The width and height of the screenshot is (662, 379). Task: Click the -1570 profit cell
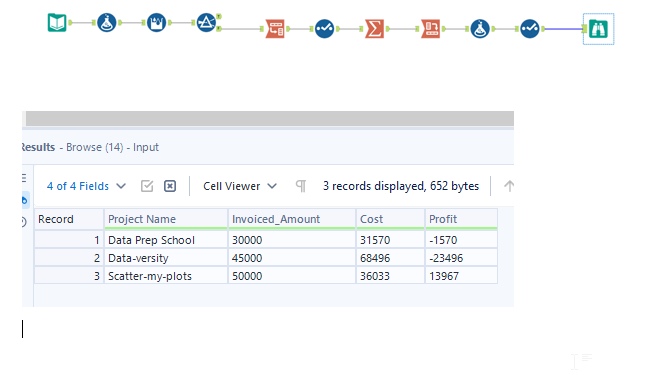(x=461, y=240)
